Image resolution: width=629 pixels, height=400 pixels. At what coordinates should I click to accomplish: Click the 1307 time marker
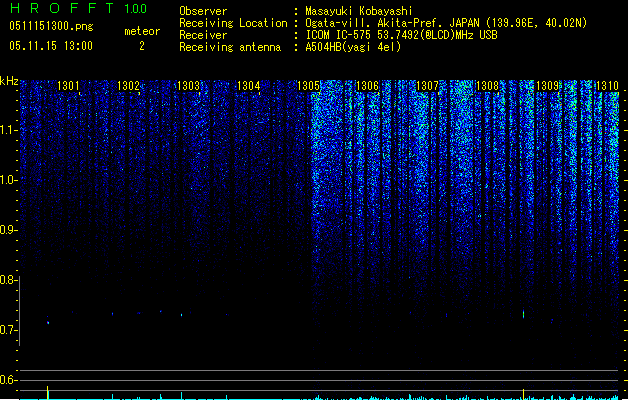pos(428,86)
